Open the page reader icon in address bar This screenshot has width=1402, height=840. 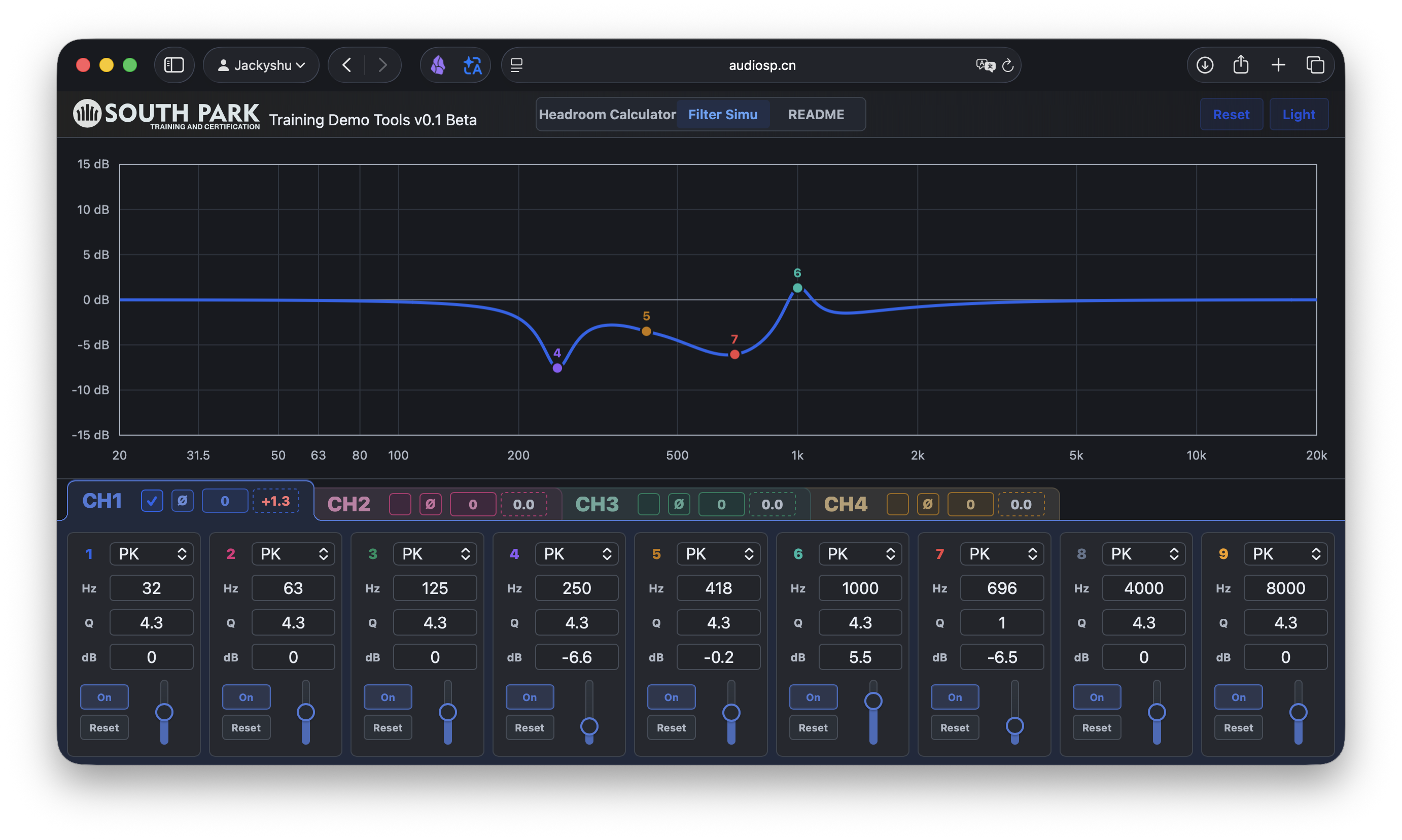click(516, 65)
